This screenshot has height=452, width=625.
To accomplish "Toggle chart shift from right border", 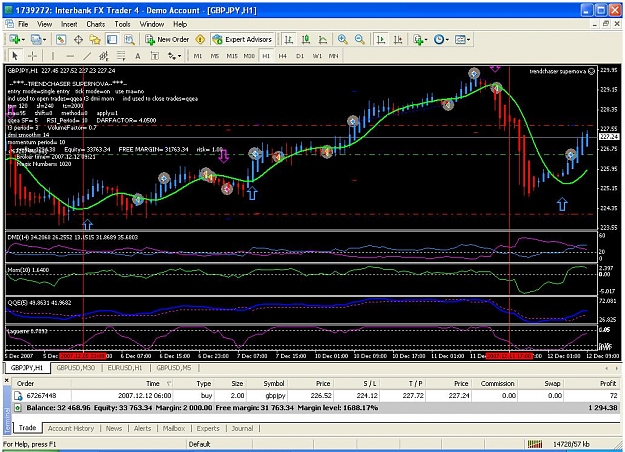I will (398, 39).
